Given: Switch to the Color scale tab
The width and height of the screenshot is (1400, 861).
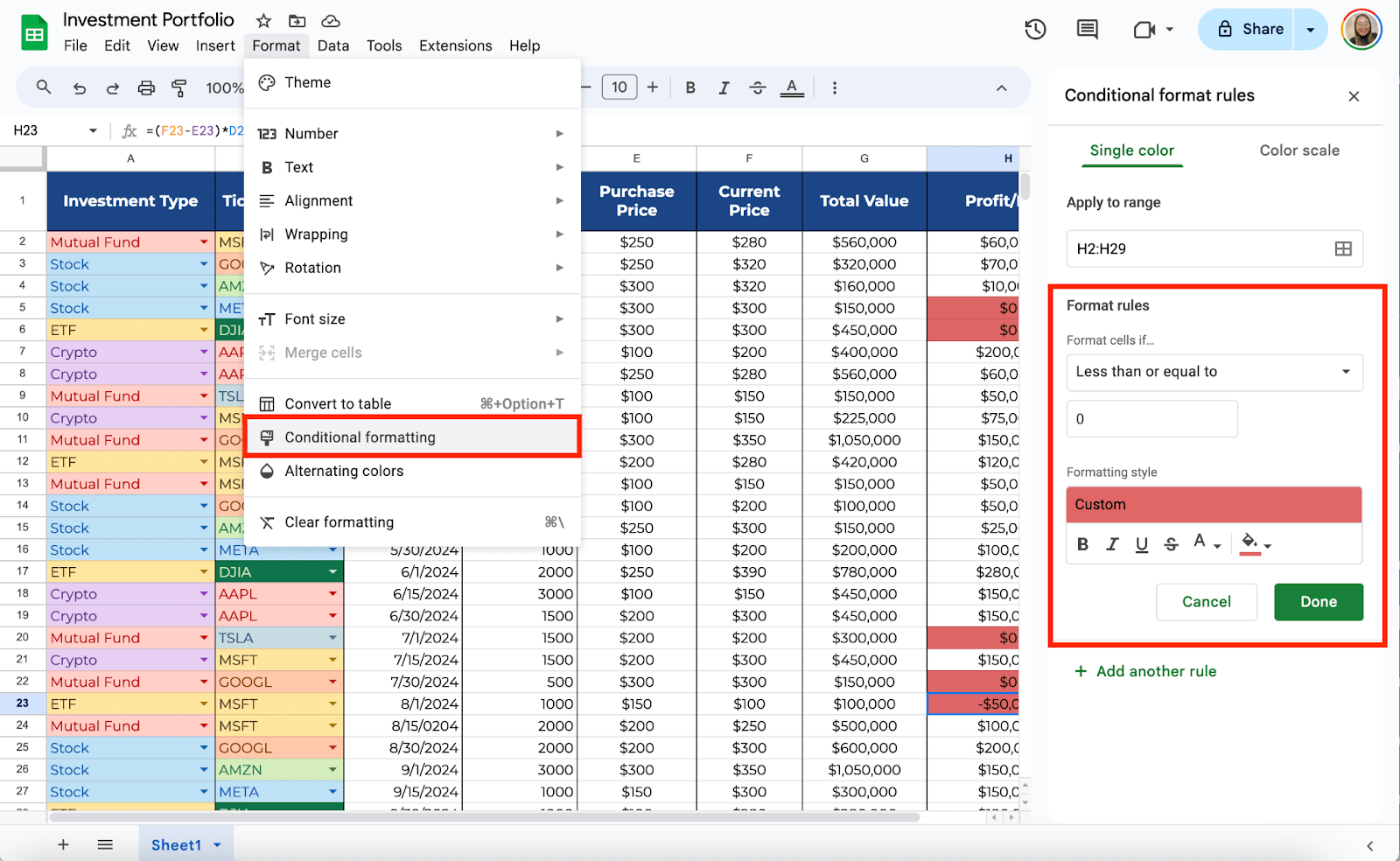Looking at the screenshot, I should 1298,150.
